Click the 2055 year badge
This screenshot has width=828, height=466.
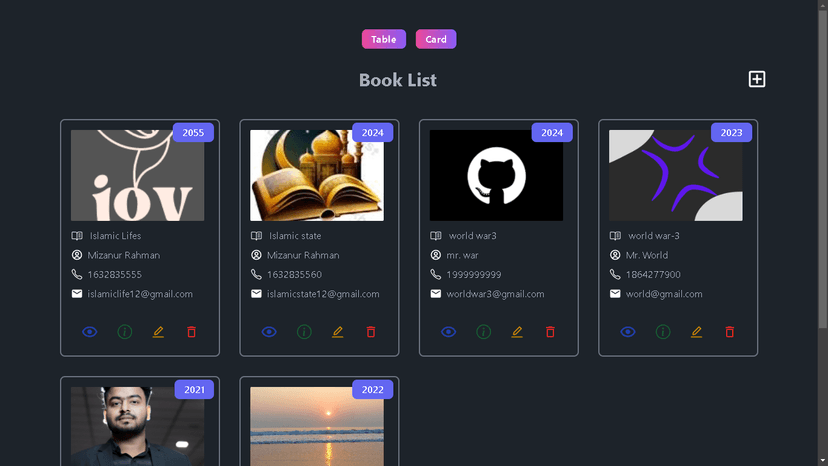tap(193, 133)
